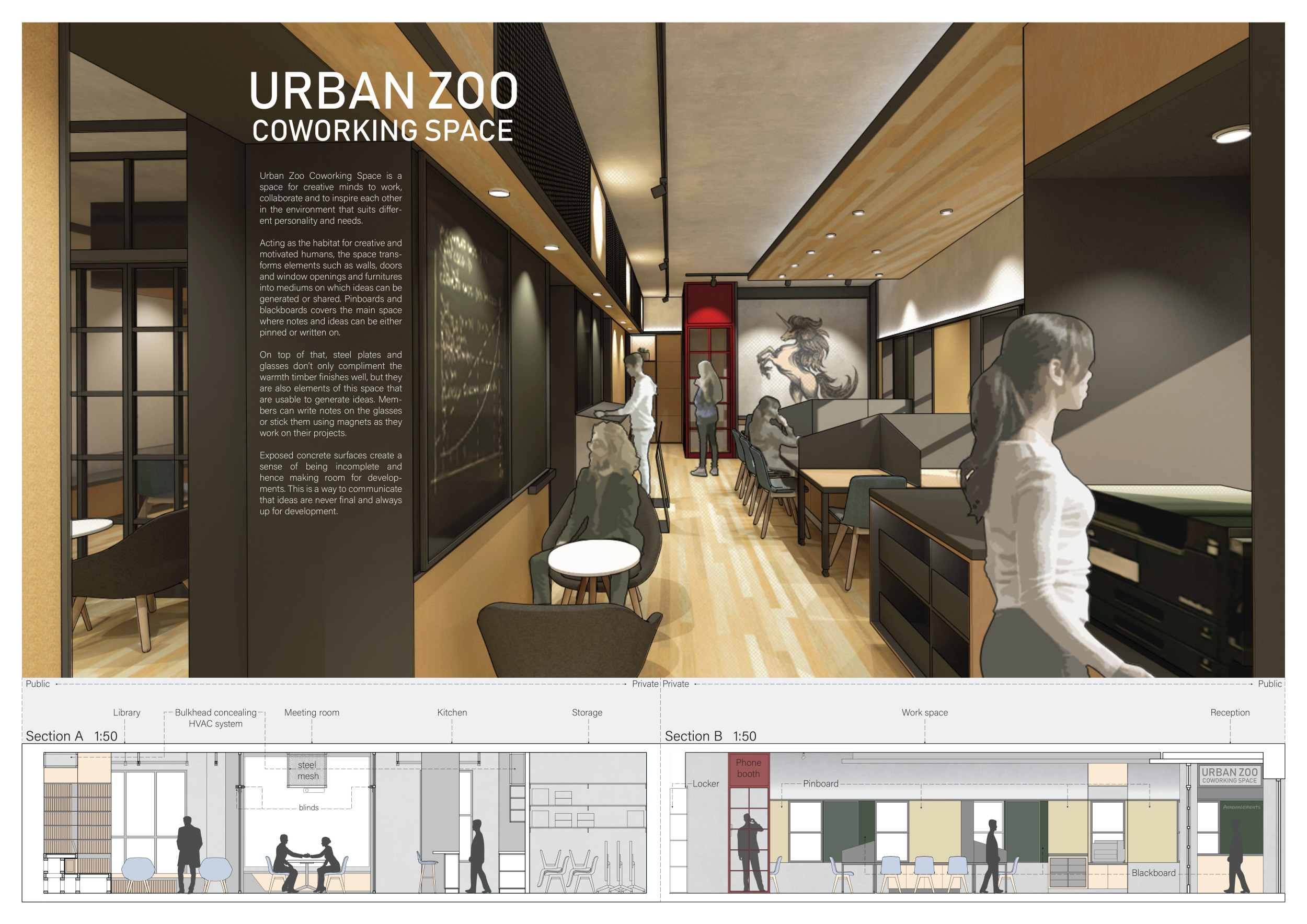Click the Phone booth label in Section B
Screen dimensions: 1307x924
748,768
